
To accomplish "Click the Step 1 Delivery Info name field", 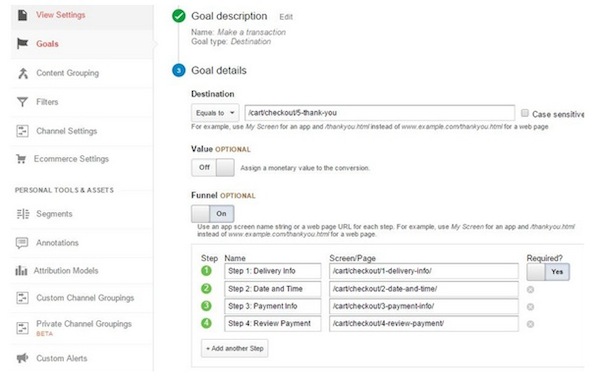I will 273,271.
